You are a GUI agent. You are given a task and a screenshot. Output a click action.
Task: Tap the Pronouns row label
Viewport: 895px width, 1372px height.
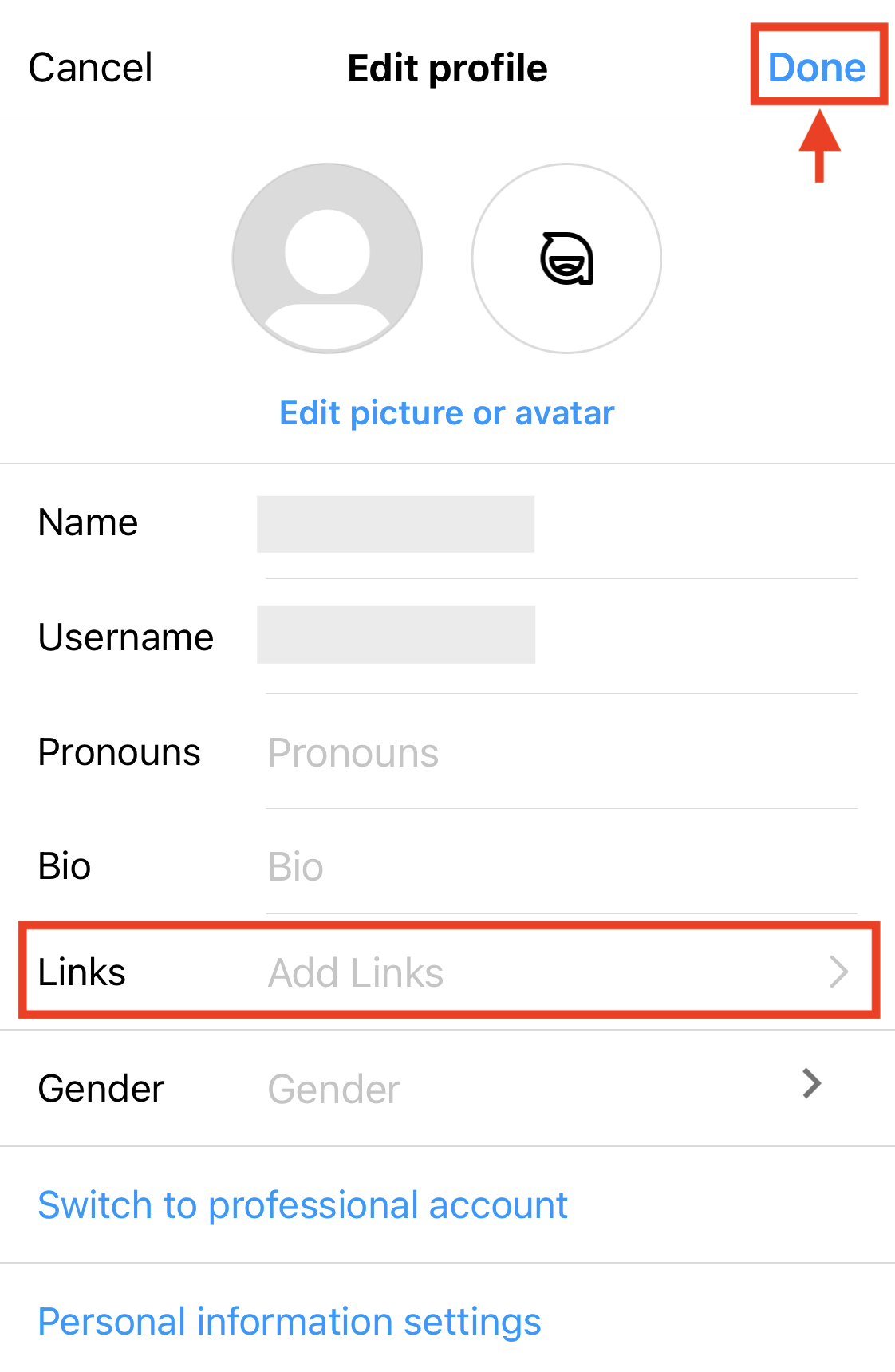120,752
